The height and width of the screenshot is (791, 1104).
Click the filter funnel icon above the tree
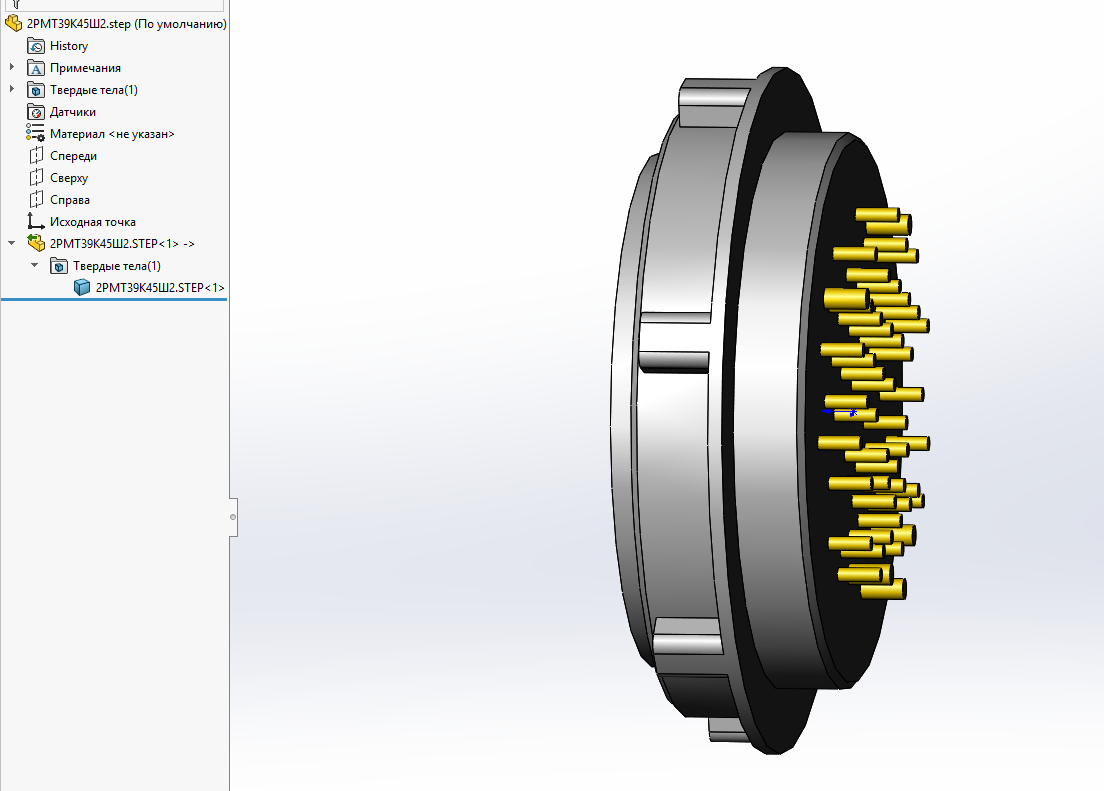point(14,4)
